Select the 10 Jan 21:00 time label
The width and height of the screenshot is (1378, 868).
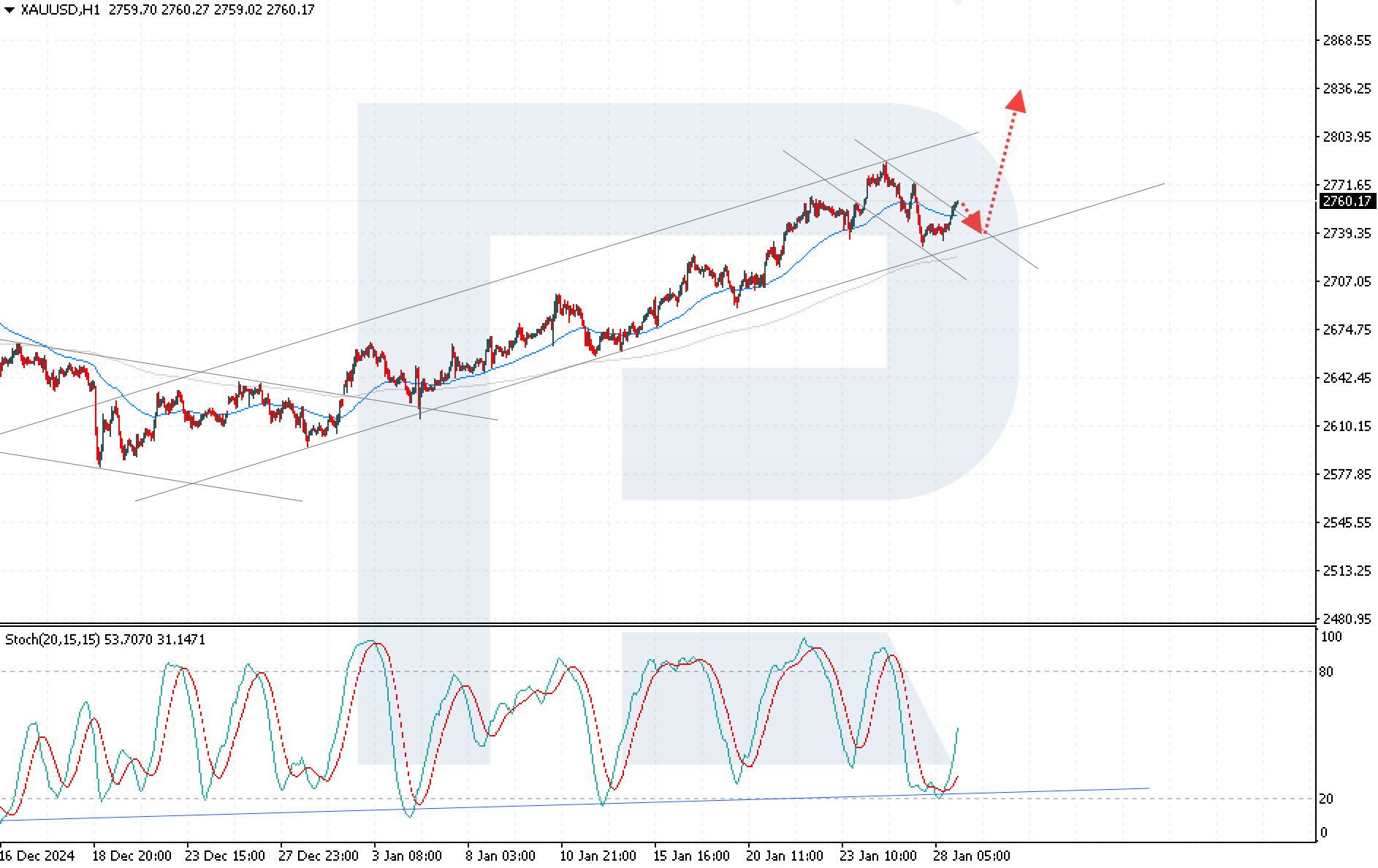pos(598,856)
